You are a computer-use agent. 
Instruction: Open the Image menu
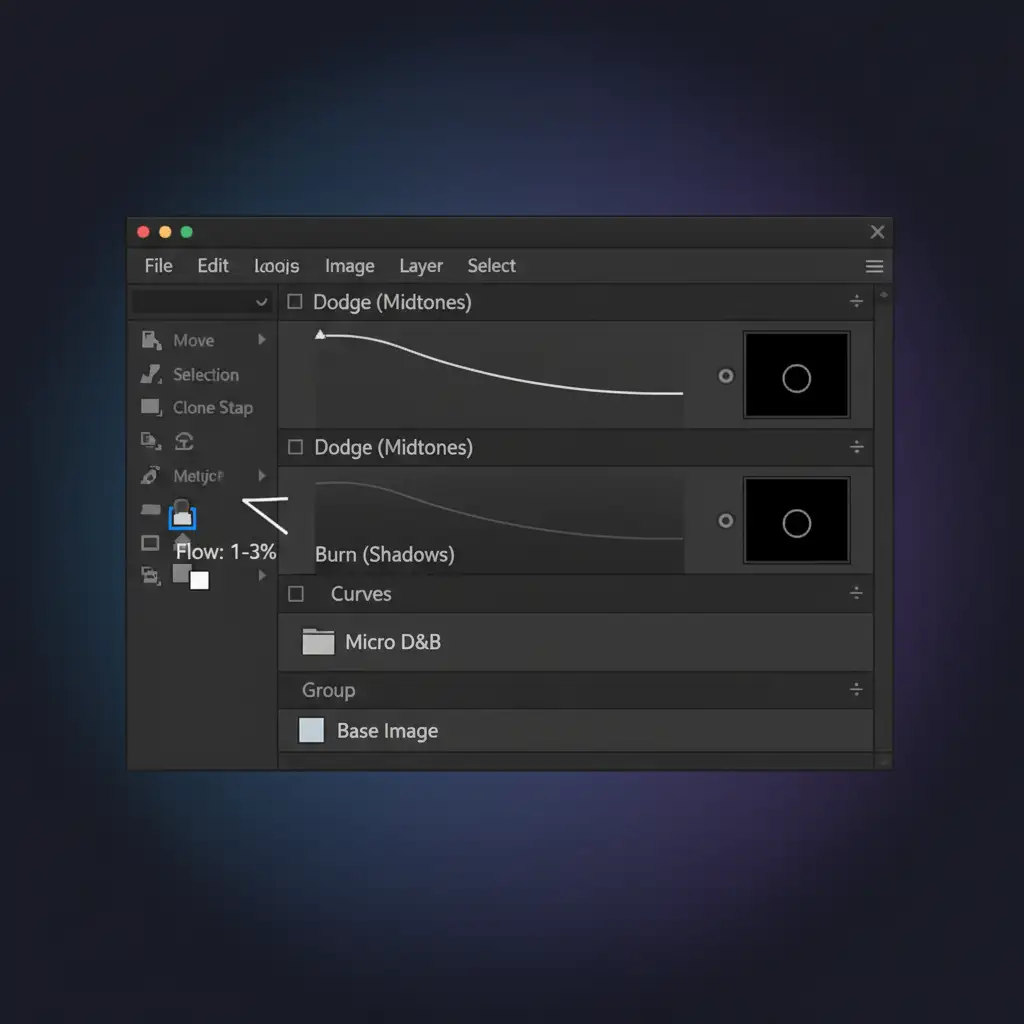[349, 266]
